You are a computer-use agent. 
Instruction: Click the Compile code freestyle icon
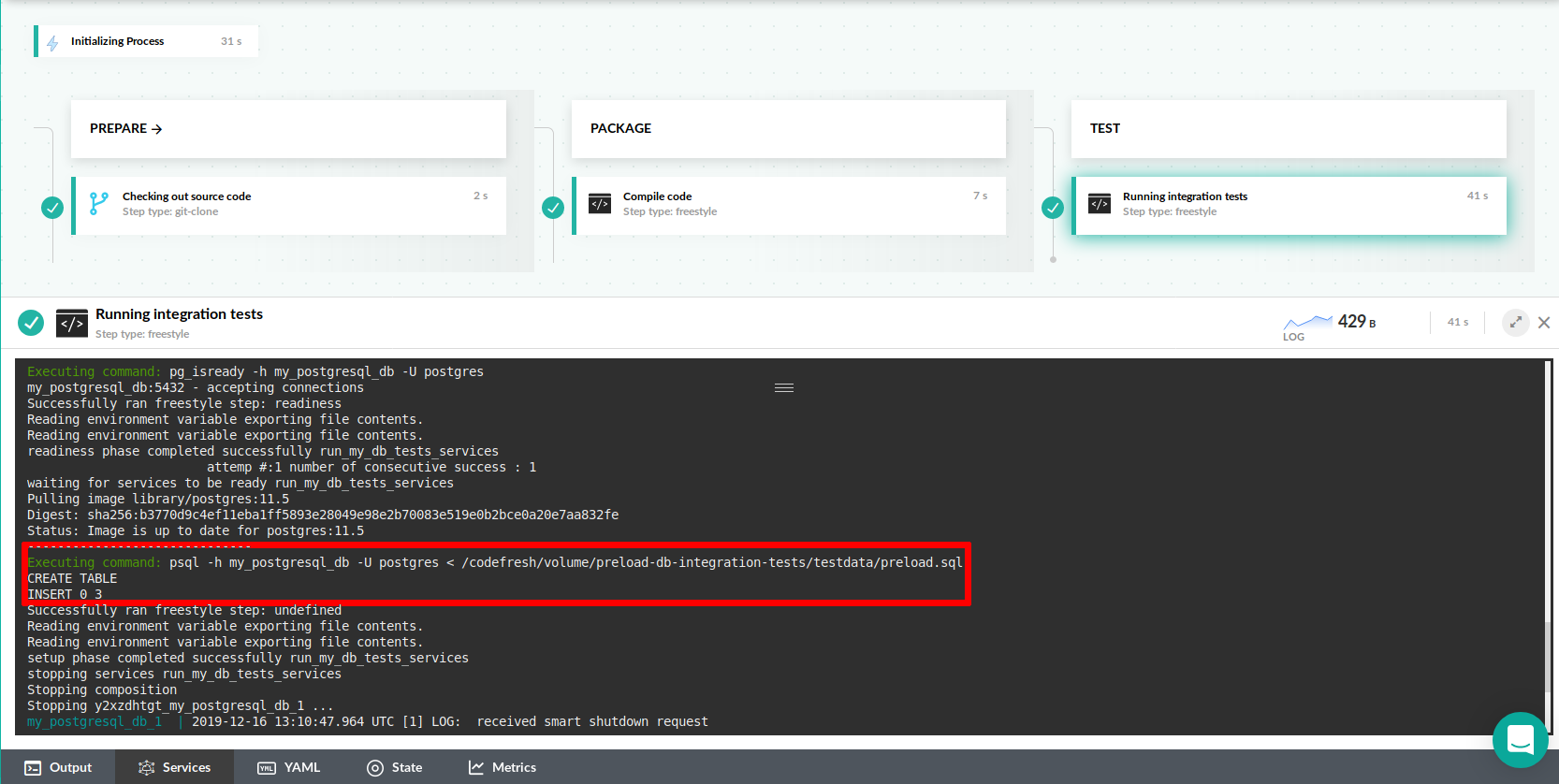pos(600,203)
